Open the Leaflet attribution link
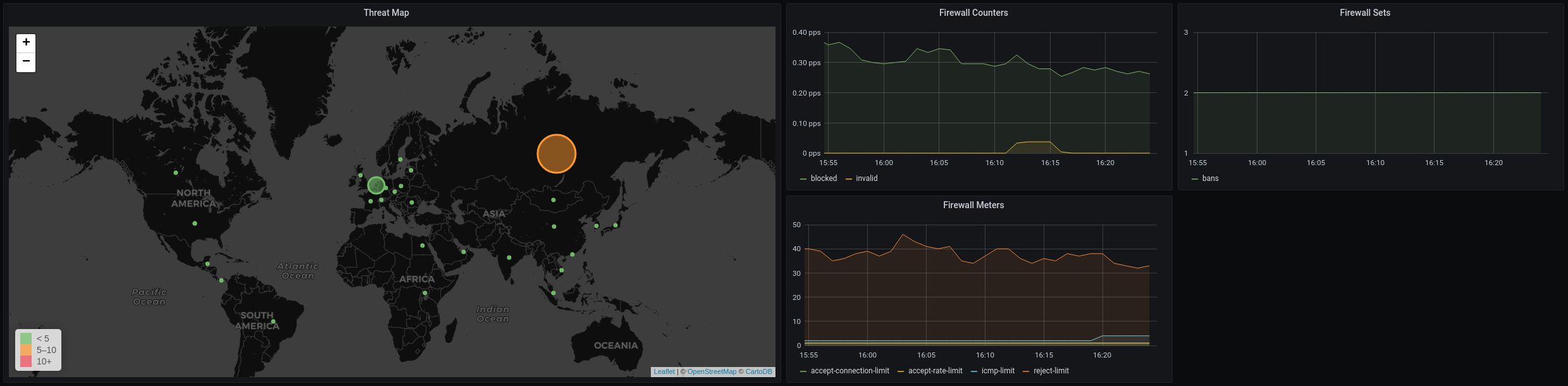 click(664, 371)
